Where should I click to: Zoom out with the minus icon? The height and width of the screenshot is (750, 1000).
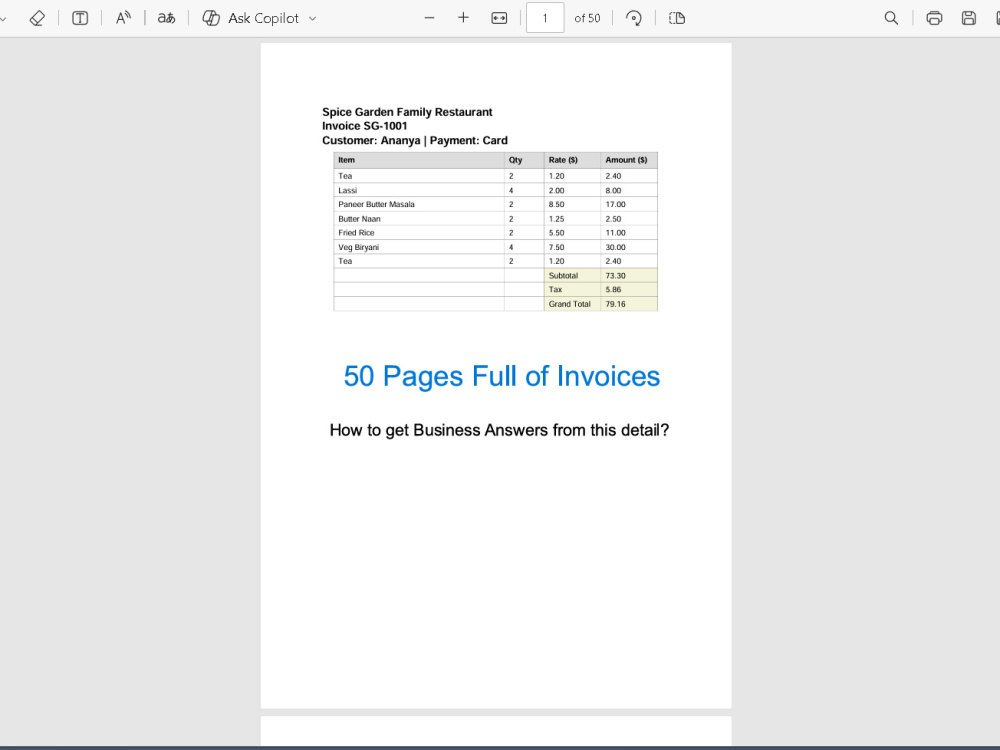pos(429,18)
